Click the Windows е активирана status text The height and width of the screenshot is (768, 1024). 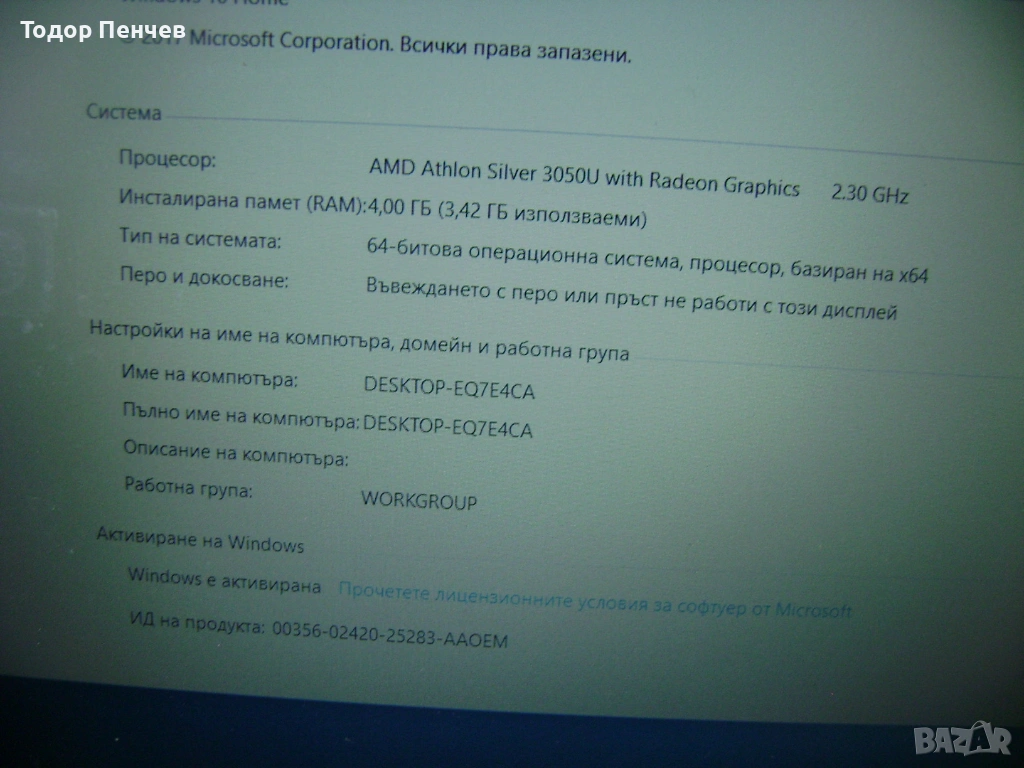click(225, 581)
